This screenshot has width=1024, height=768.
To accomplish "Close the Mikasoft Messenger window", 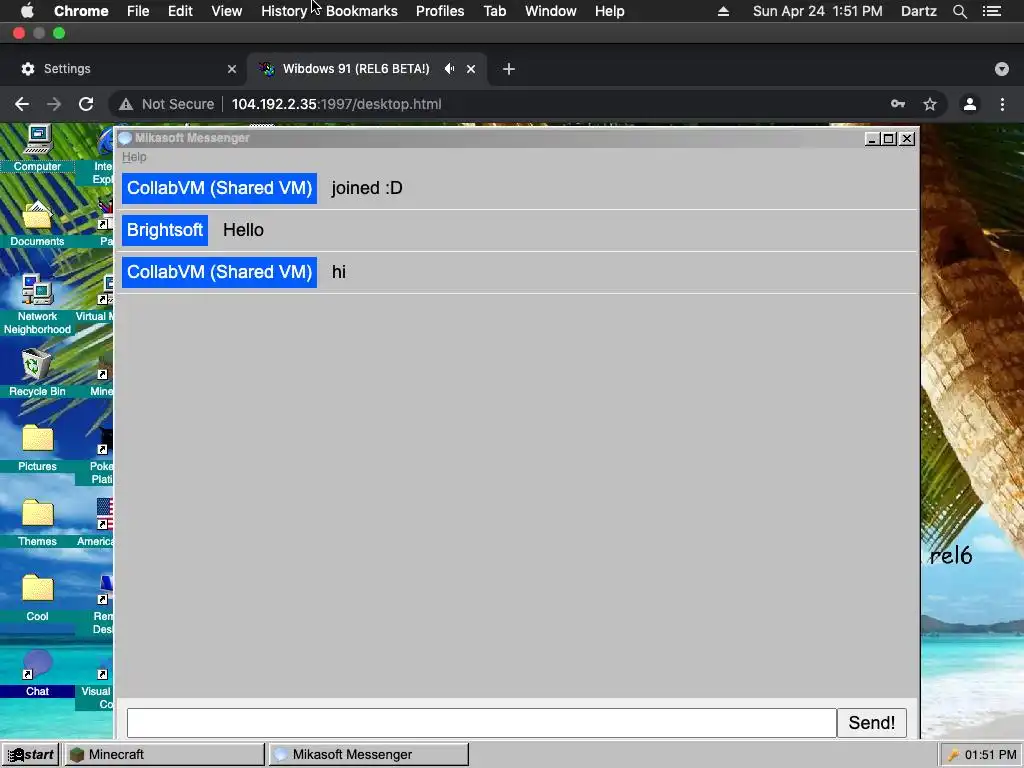I will tap(907, 138).
